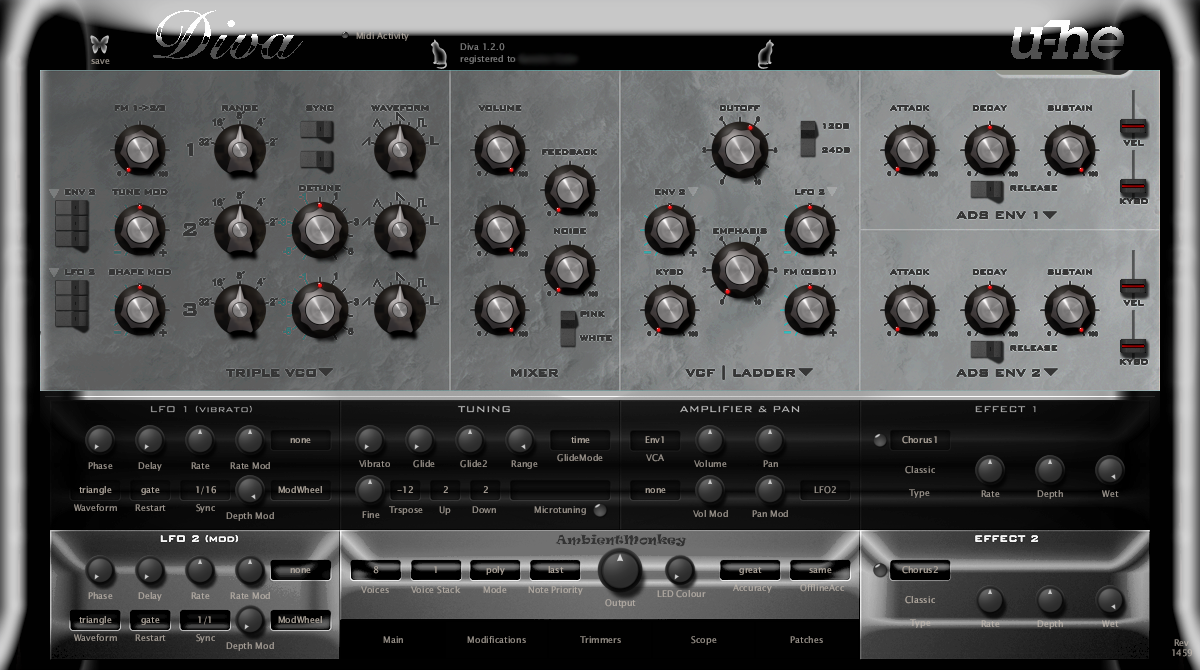This screenshot has width=1200, height=670.
Task: Click the main Output knob
Action: pos(620,572)
